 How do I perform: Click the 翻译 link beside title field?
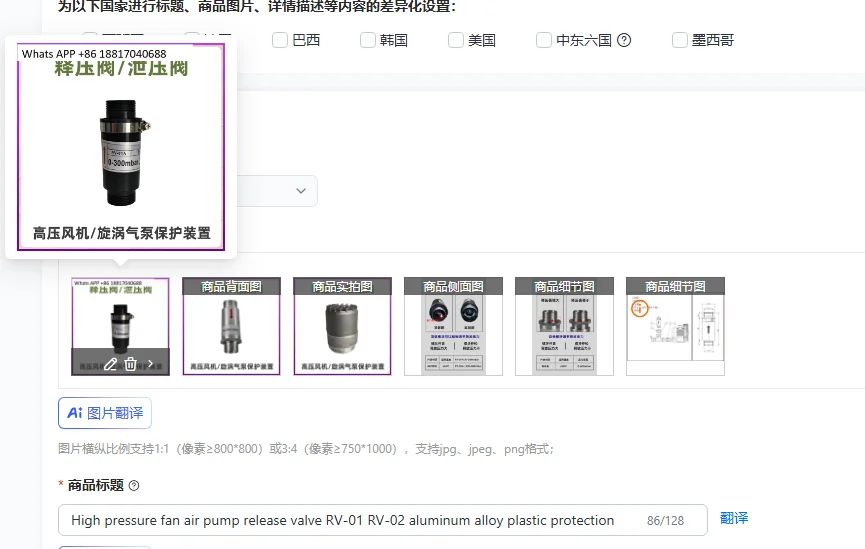click(x=734, y=518)
